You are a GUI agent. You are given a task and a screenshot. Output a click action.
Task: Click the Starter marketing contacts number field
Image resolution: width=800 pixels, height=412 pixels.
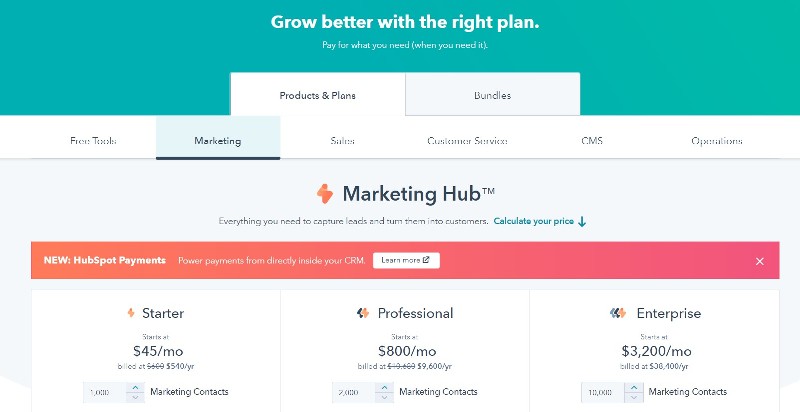(x=105, y=392)
